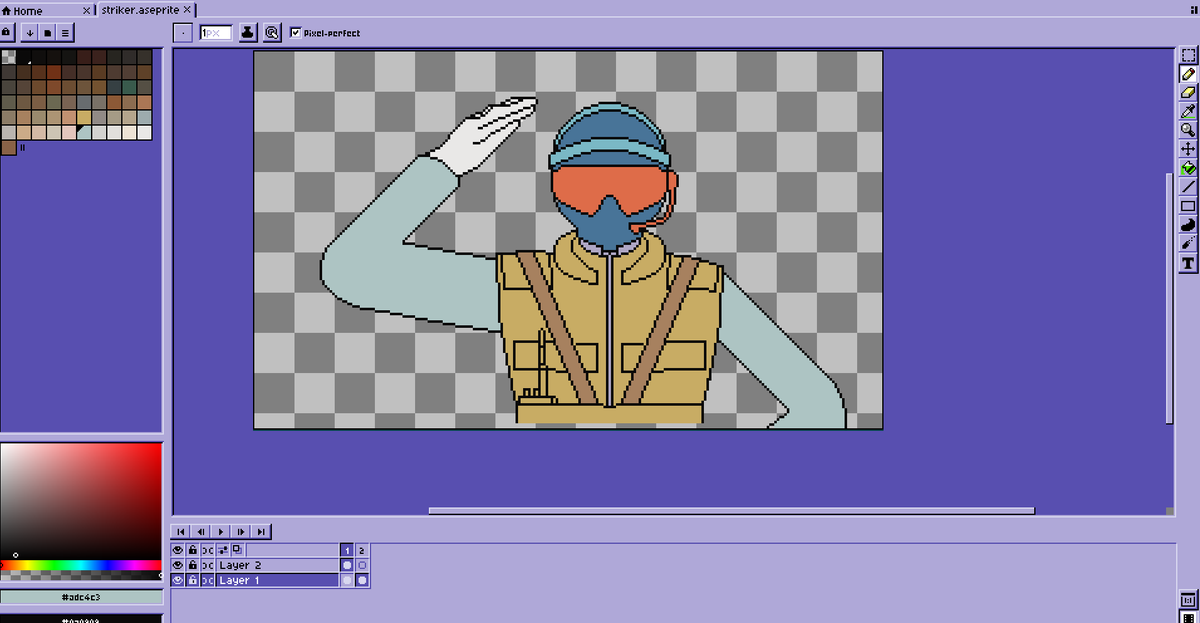Pick the dark green palette swatch
1200x623 pixels.
tap(129, 87)
